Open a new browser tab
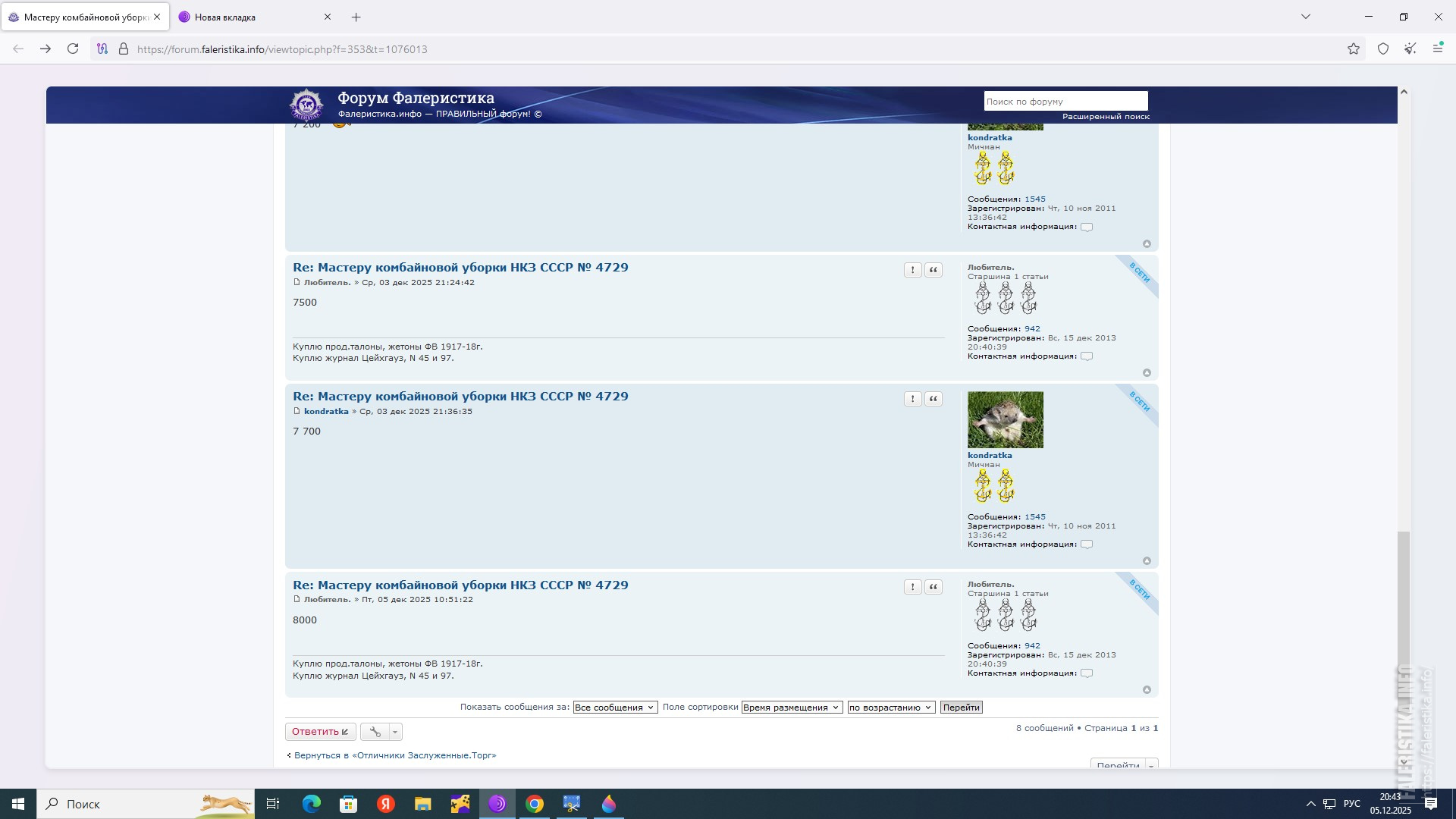Image resolution: width=1456 pixels, height=819 pixels. (356, 17)
